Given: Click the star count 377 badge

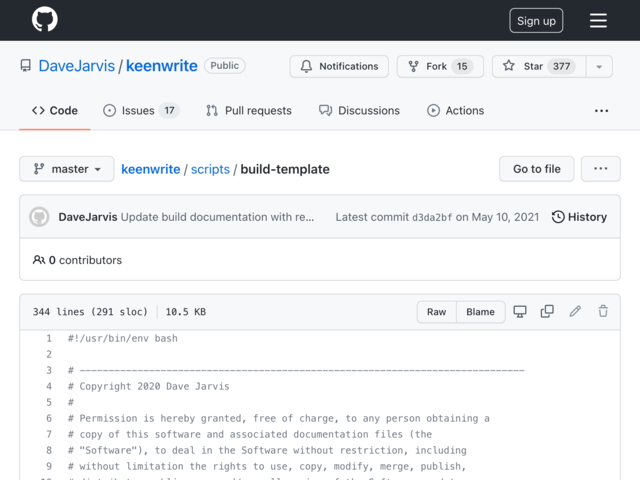Looking at the screenshot, I should click(562, 66).
